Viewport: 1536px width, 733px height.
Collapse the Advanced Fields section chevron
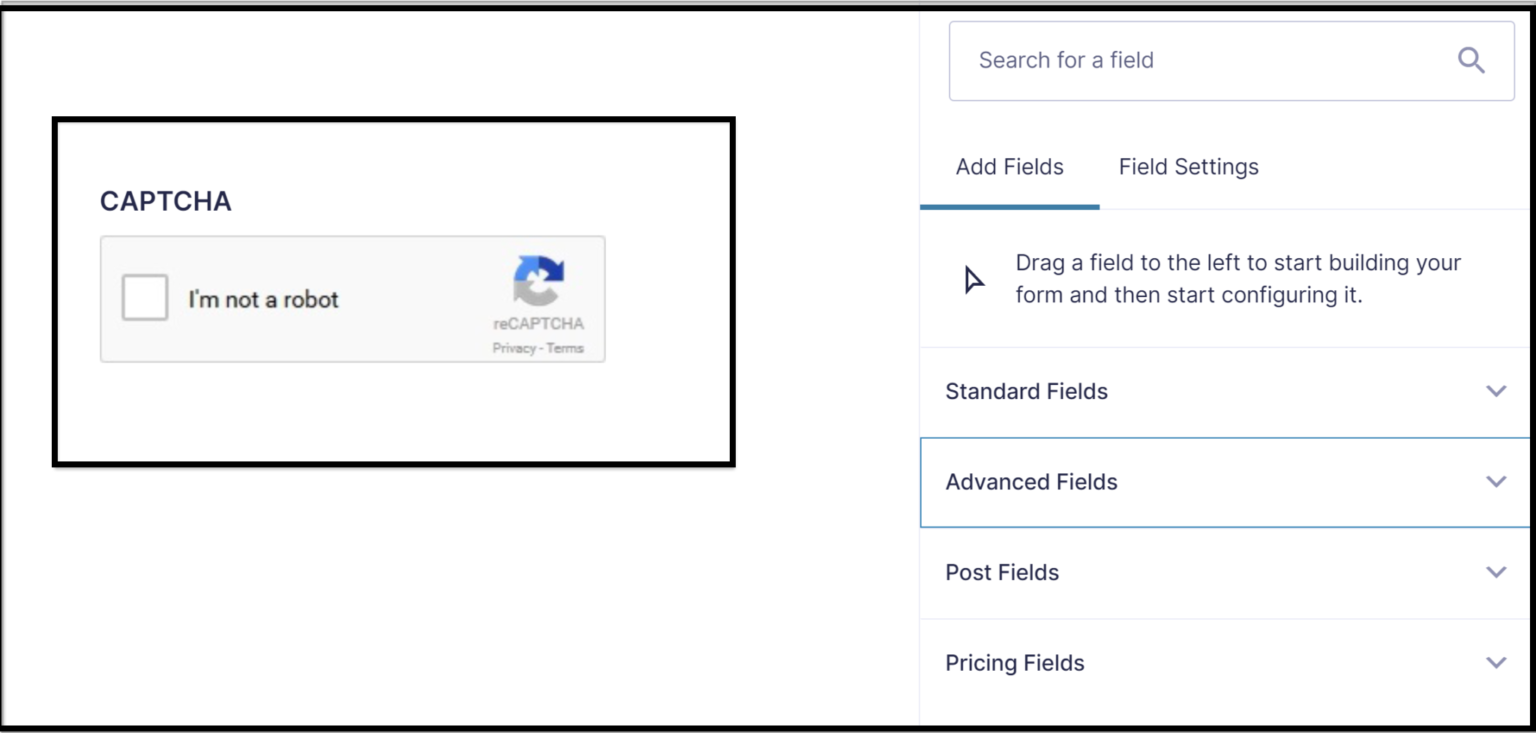pyautogui.click(x=1495, y=481)
